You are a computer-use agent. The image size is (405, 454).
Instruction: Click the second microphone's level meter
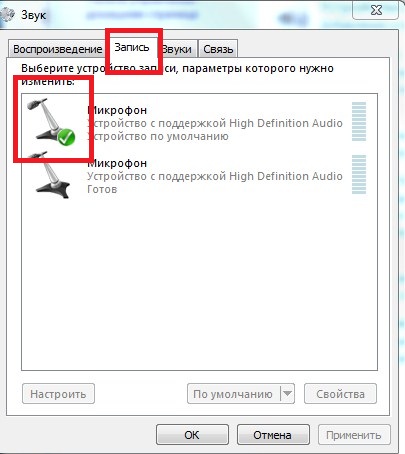(x=359, y=174)
